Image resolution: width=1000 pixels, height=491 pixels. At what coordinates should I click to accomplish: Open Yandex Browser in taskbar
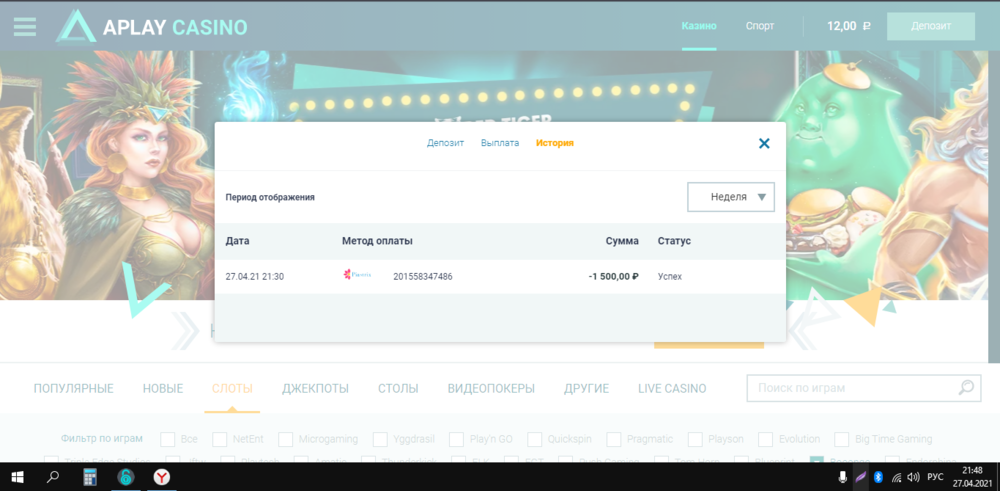pyautogui.click(x=161, y=476)
